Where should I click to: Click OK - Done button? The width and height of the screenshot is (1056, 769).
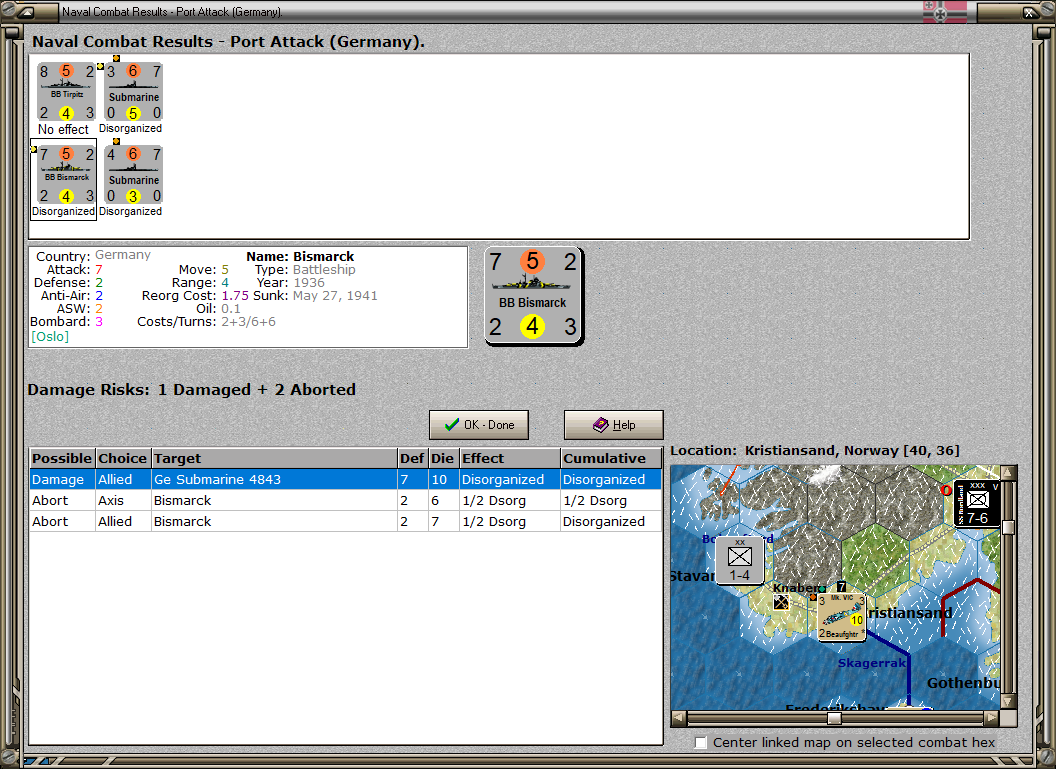[x=479, y=425]
